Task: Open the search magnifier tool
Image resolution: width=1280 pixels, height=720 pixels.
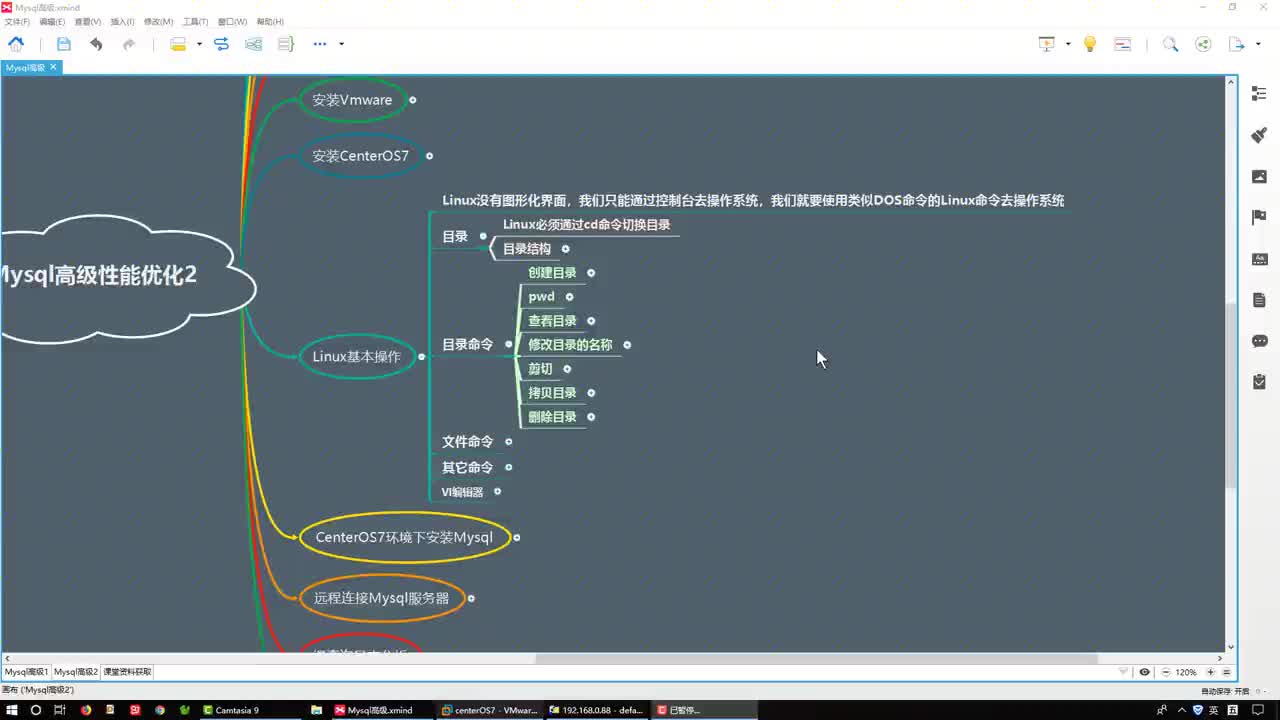Action: coord(1170,44)
